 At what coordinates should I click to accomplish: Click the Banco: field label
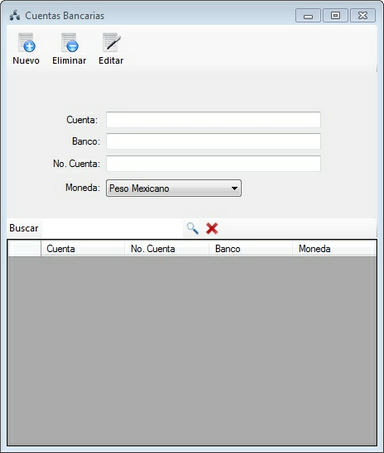86,141
